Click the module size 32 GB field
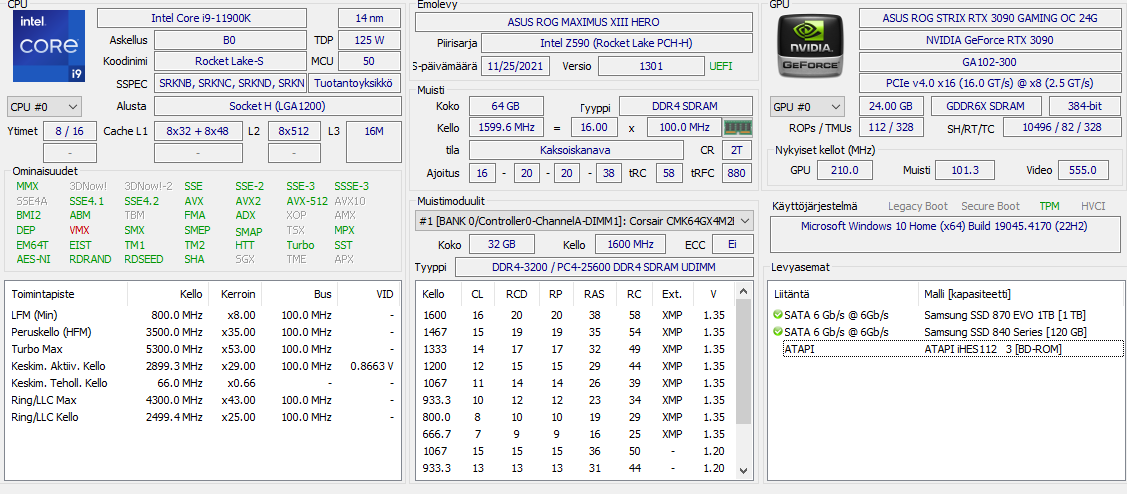1127x494 pixels. pos(502,244)
